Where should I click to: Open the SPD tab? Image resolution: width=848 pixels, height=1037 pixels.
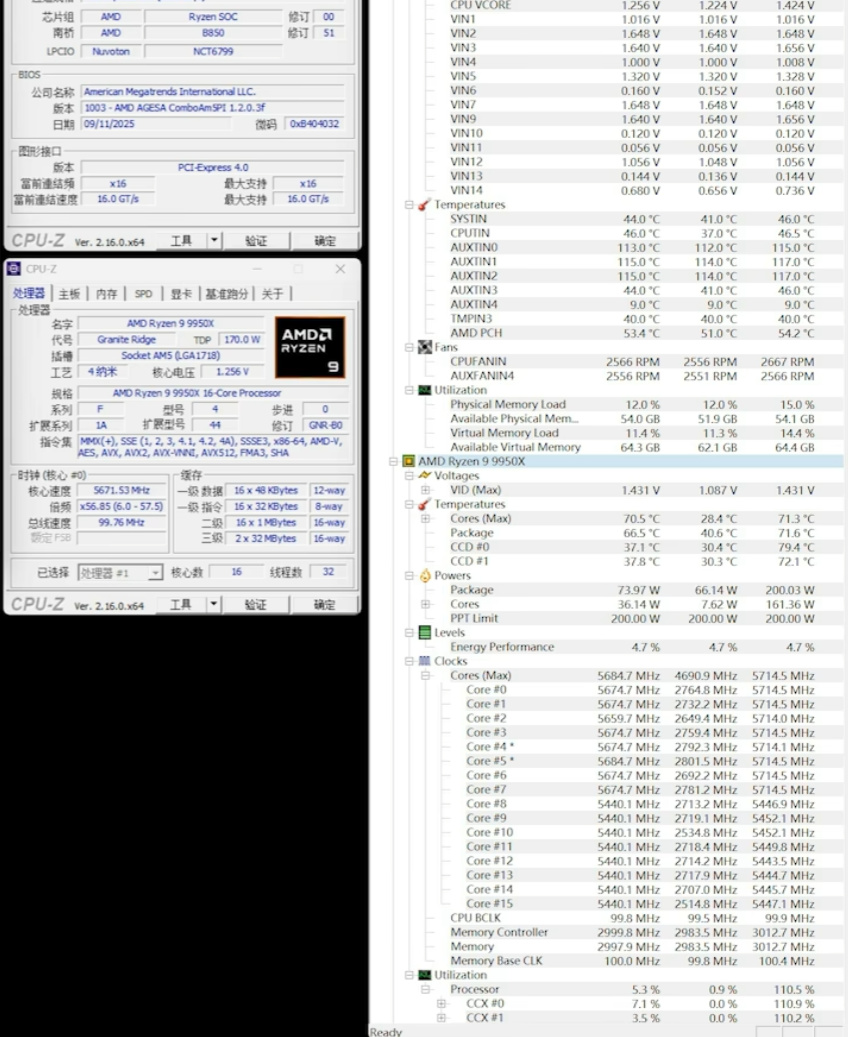click(x=144, y=294)
